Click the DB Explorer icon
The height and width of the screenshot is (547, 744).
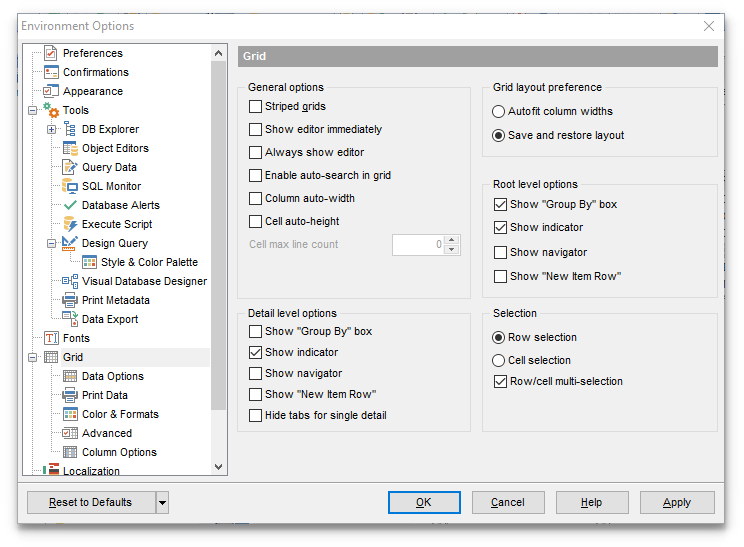70,129
